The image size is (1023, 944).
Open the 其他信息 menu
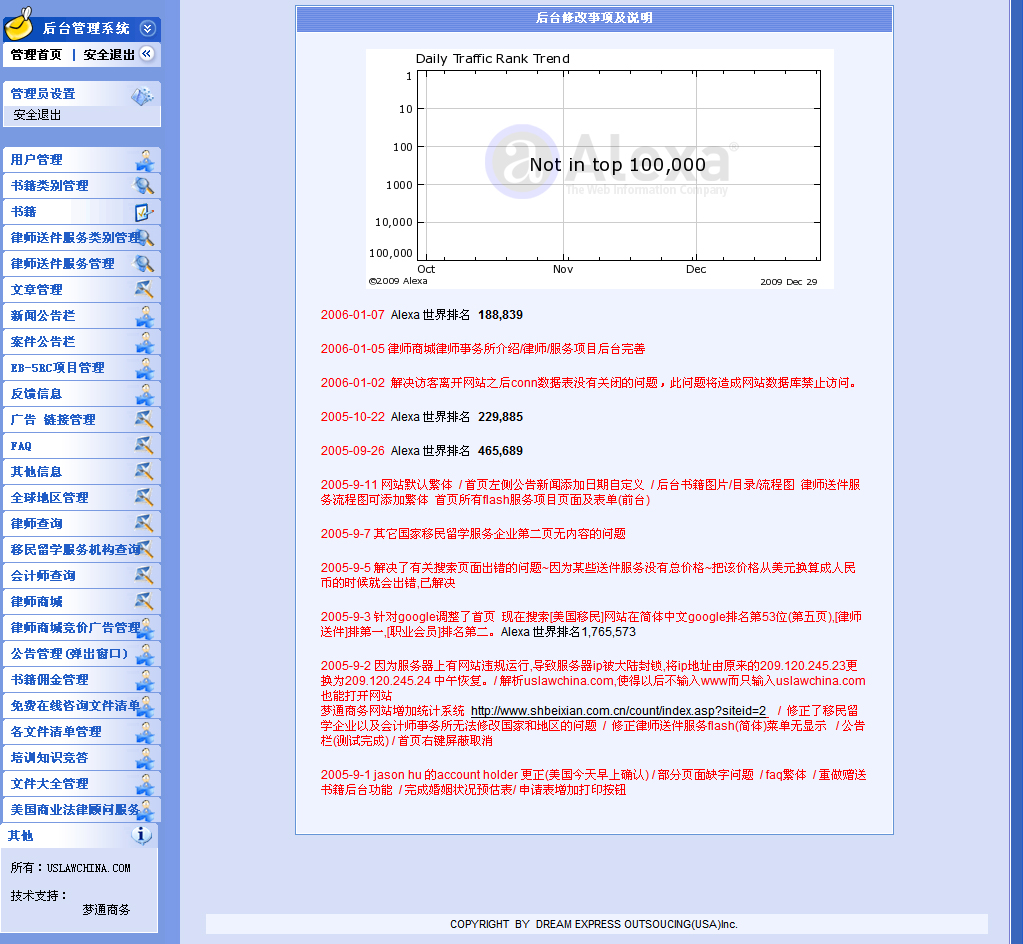point(82,472)
